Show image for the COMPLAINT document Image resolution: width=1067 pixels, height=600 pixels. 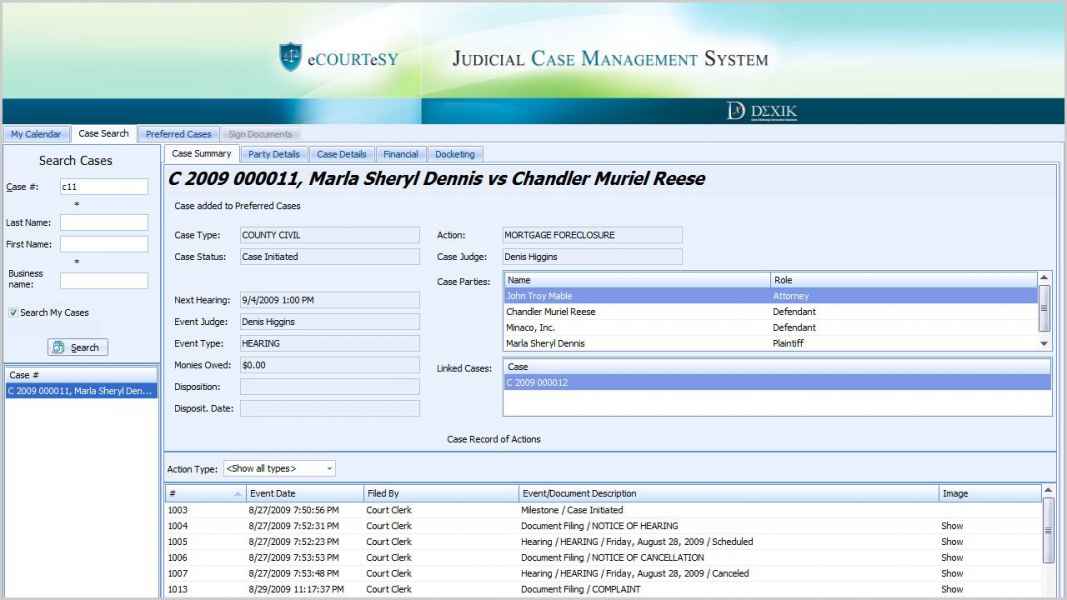[951, 590]
